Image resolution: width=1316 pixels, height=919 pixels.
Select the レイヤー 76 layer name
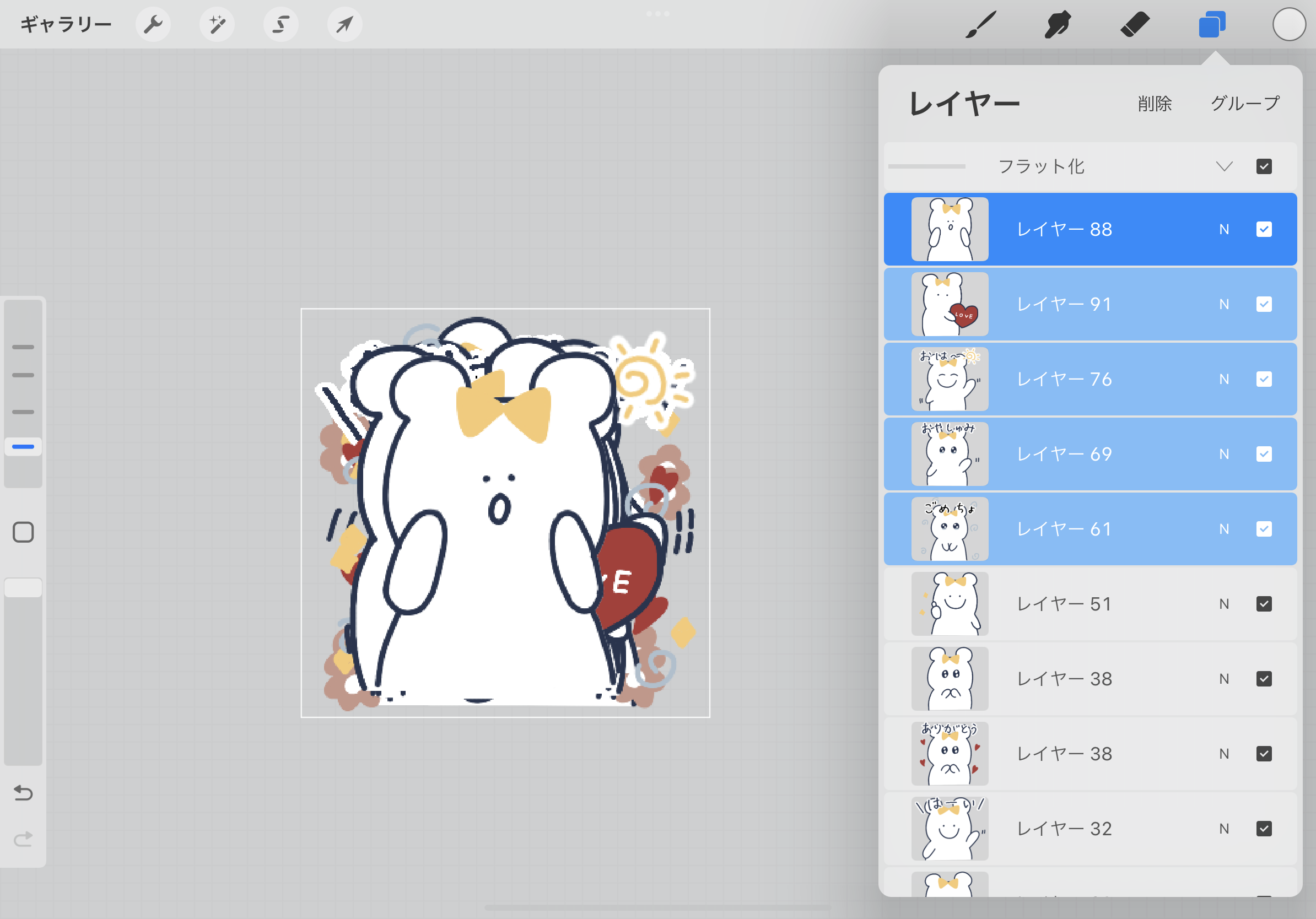coord(1064,379)
